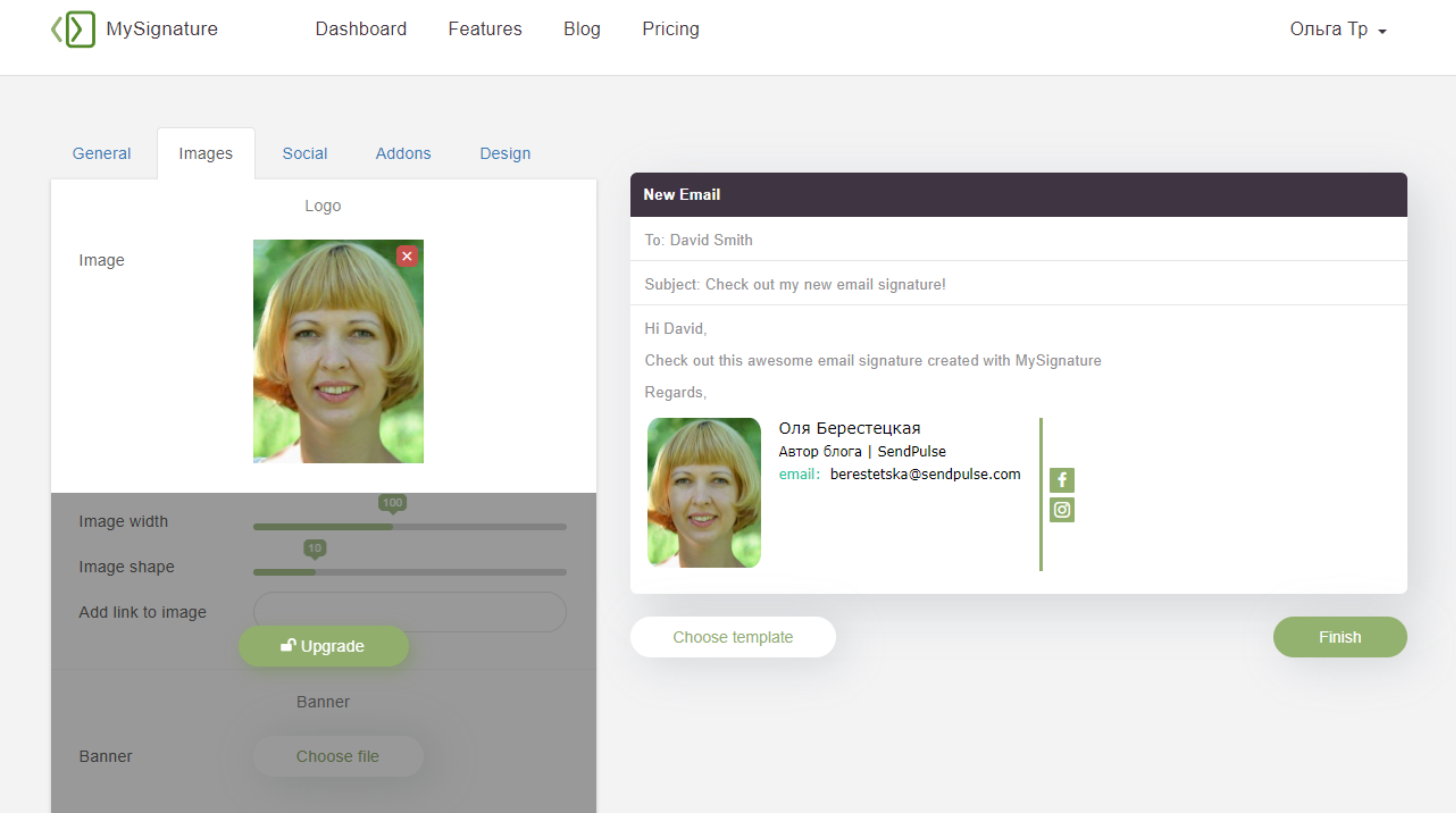Click the Upgrade button

[323, 646]
